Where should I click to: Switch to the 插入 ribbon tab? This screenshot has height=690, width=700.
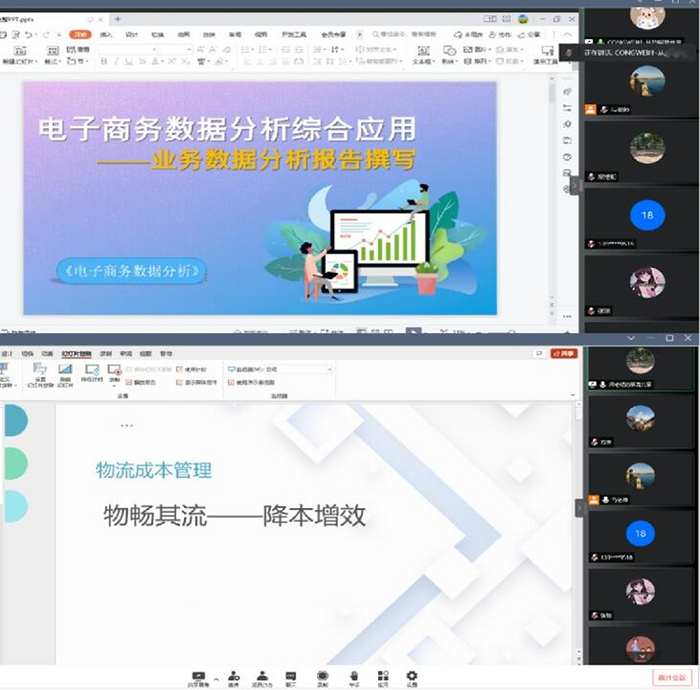tap(105, 35)
